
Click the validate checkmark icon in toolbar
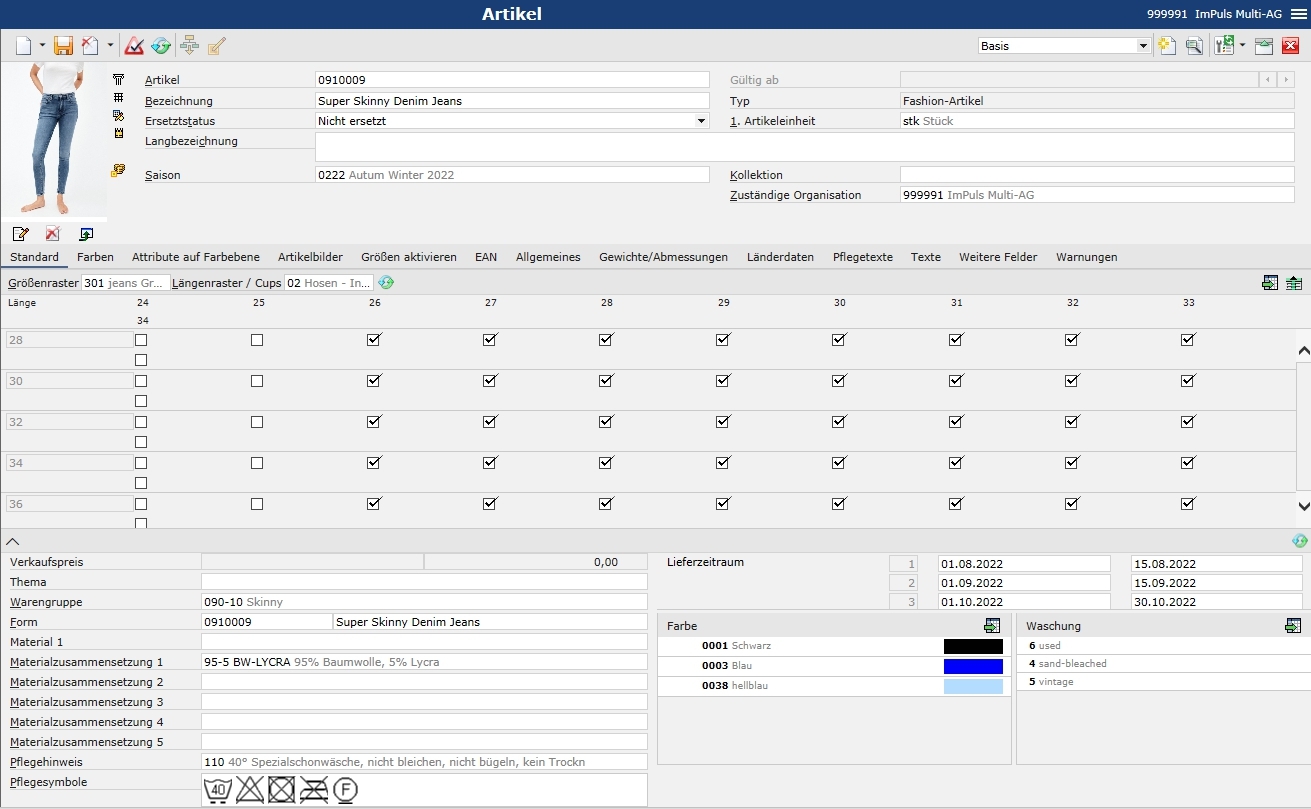point(134,45)
